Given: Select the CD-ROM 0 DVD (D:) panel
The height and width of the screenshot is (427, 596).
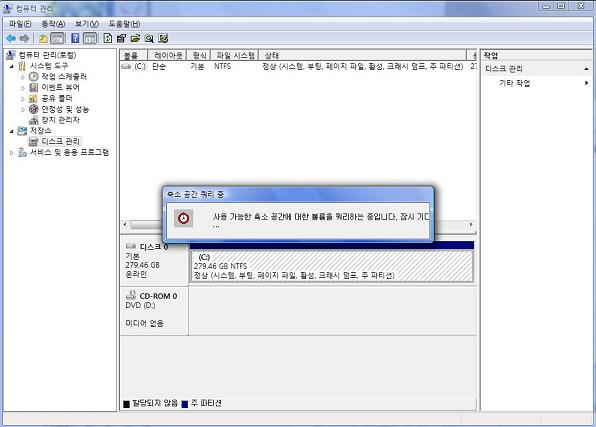Looking at the screenshot, I should click(154, 311).
